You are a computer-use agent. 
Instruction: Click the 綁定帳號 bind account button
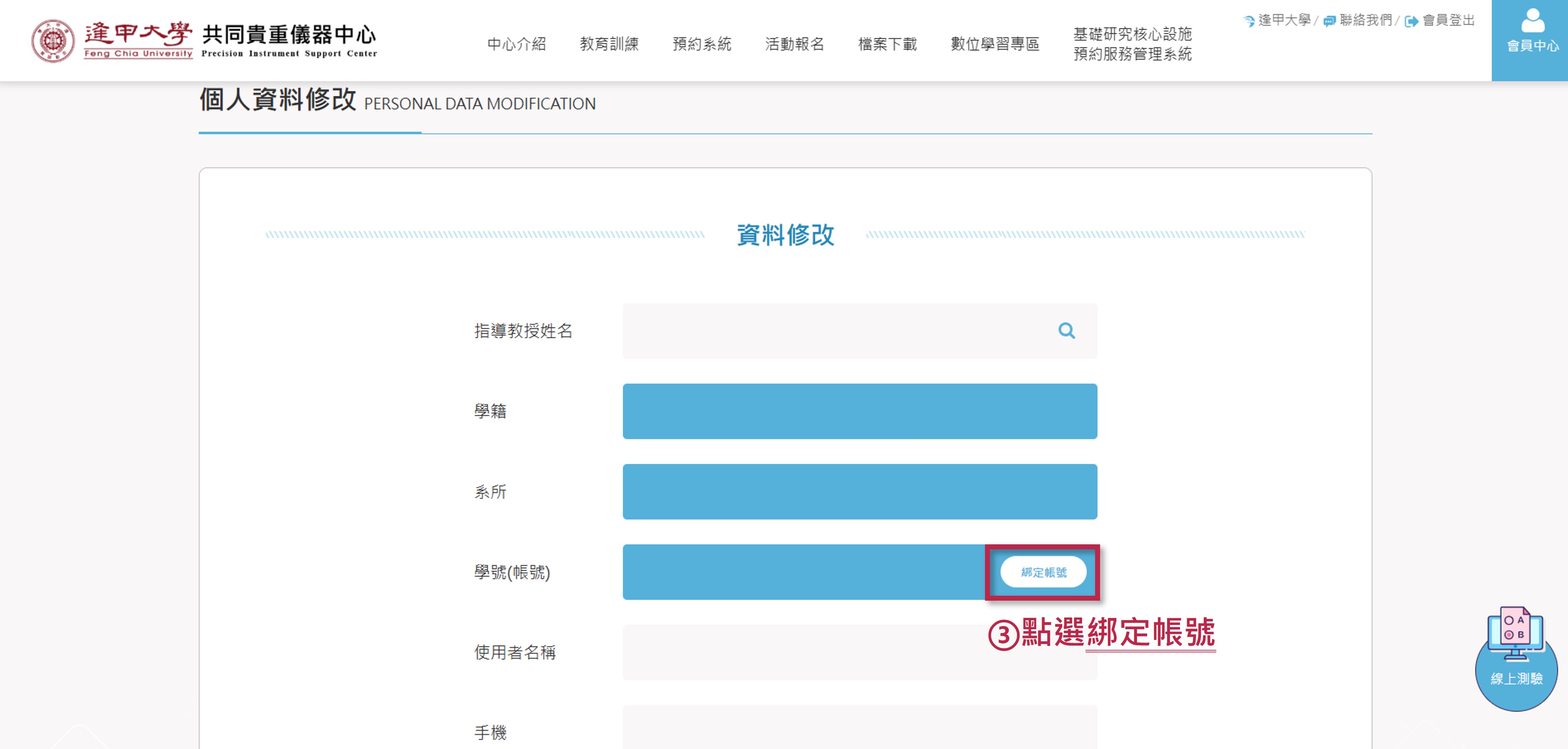point(1043,573)
